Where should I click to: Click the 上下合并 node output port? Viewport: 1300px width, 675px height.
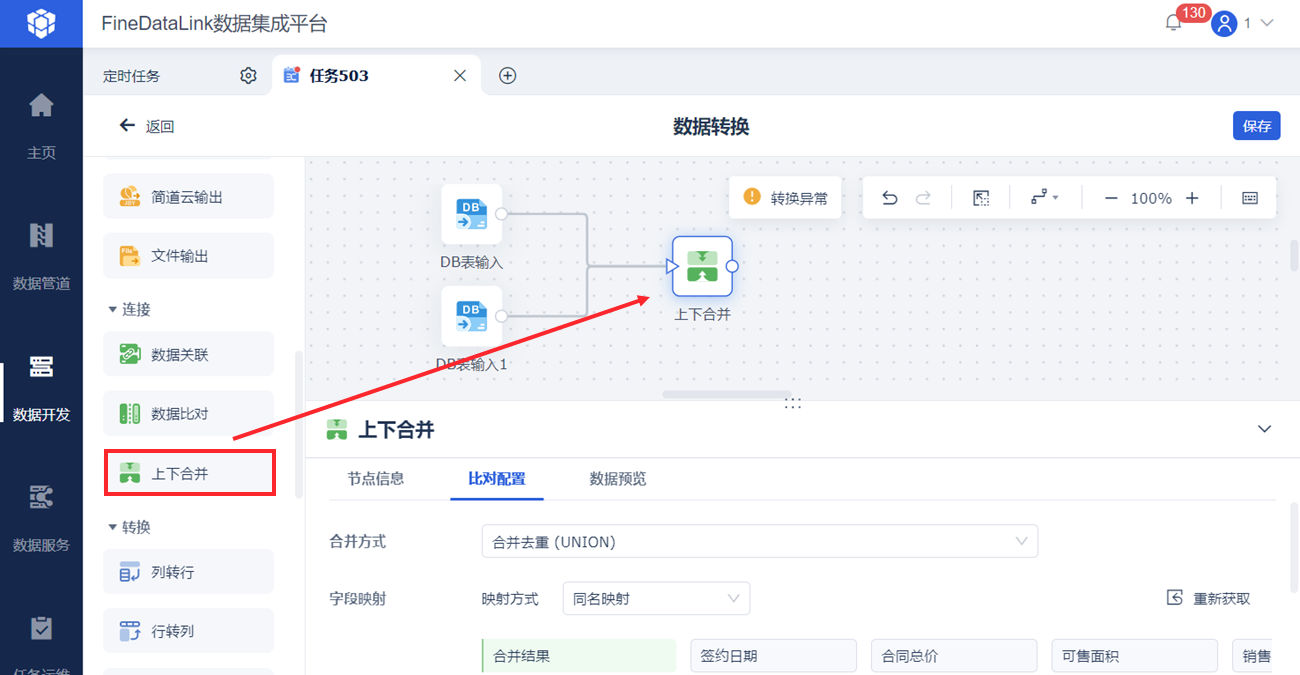[x=732, y=266]
